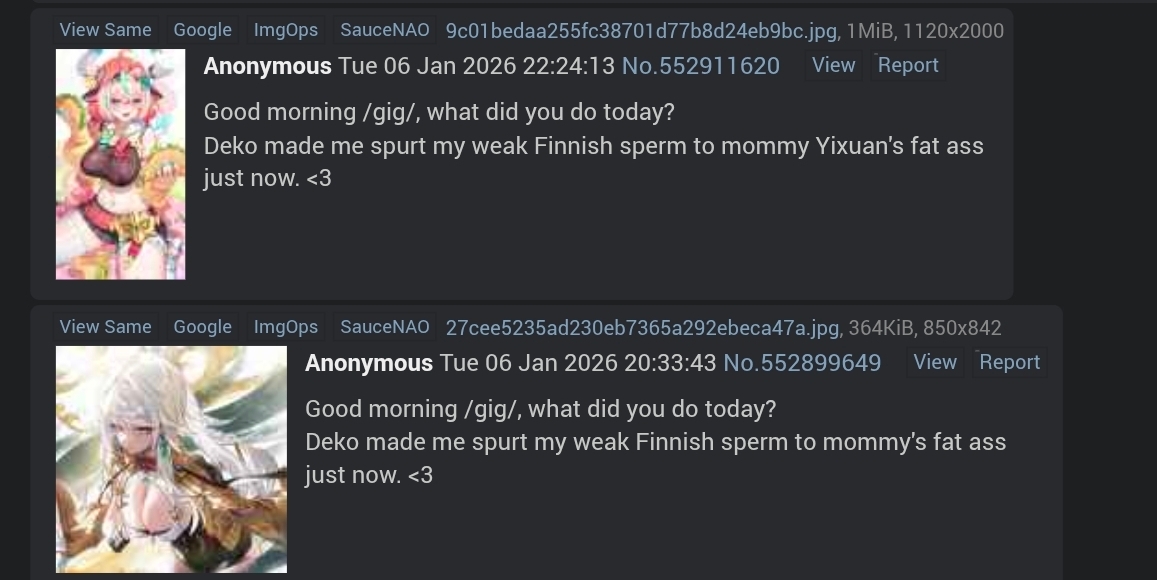Open Google reverse search for second post image
Image resolution: width=1157 pixels, height=580 pixels.
pyautogui.click(x=202, y=327)
